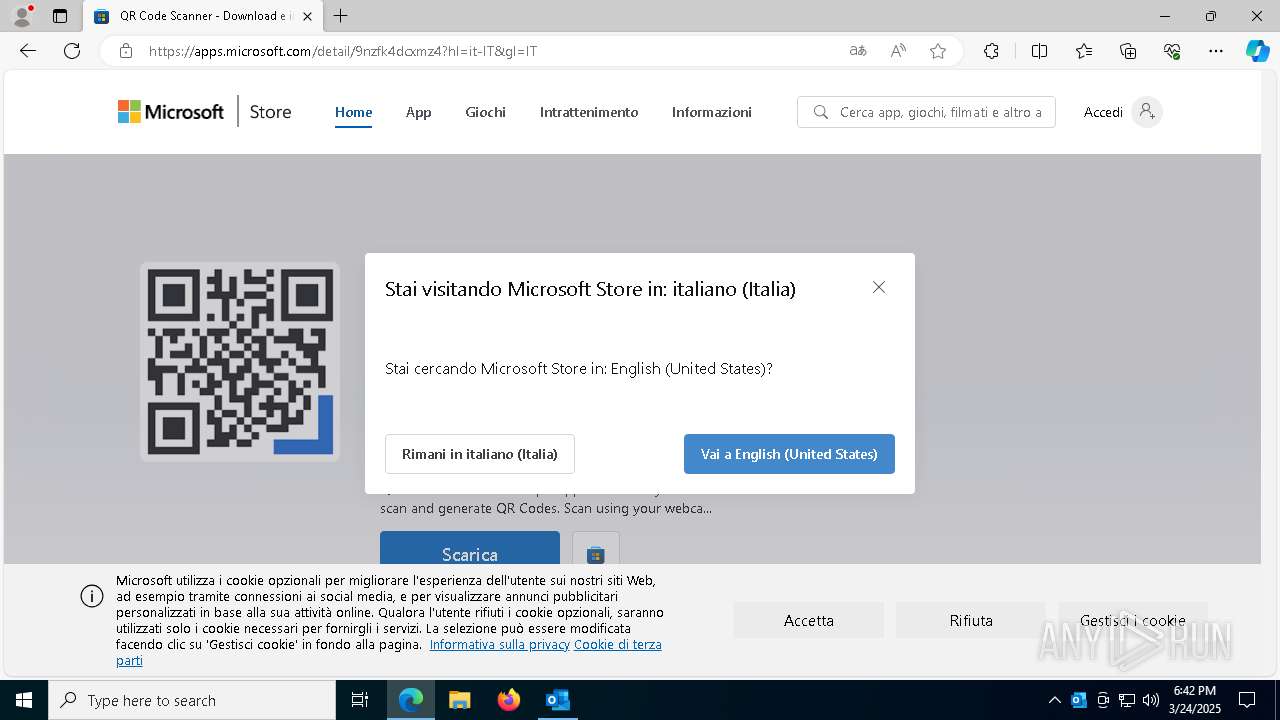Click the Microsoft logo

point(171,112)
